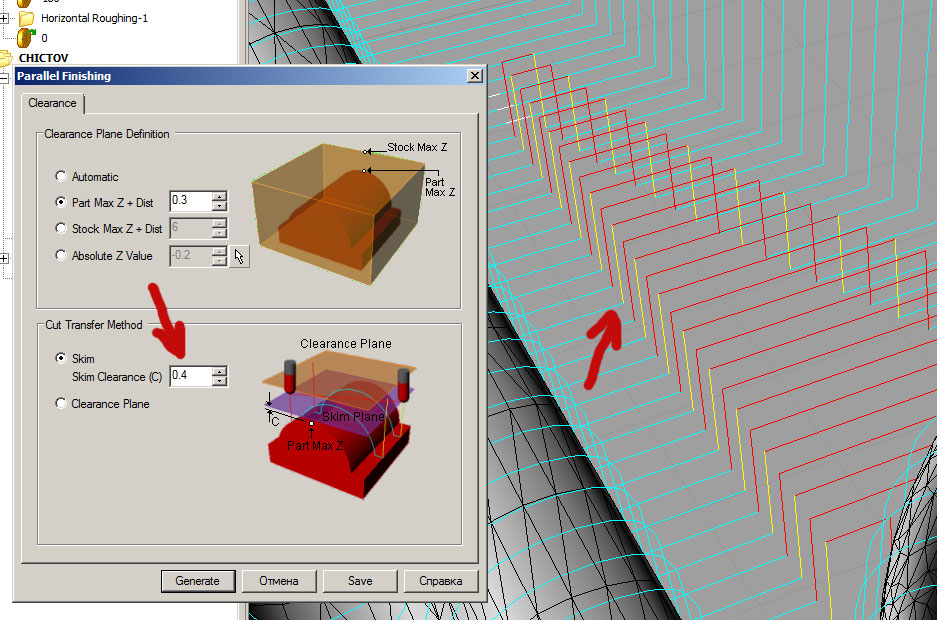Click the Skim Clearance input field
Viewport: 937px width, 620px height.
click(190, 376)
